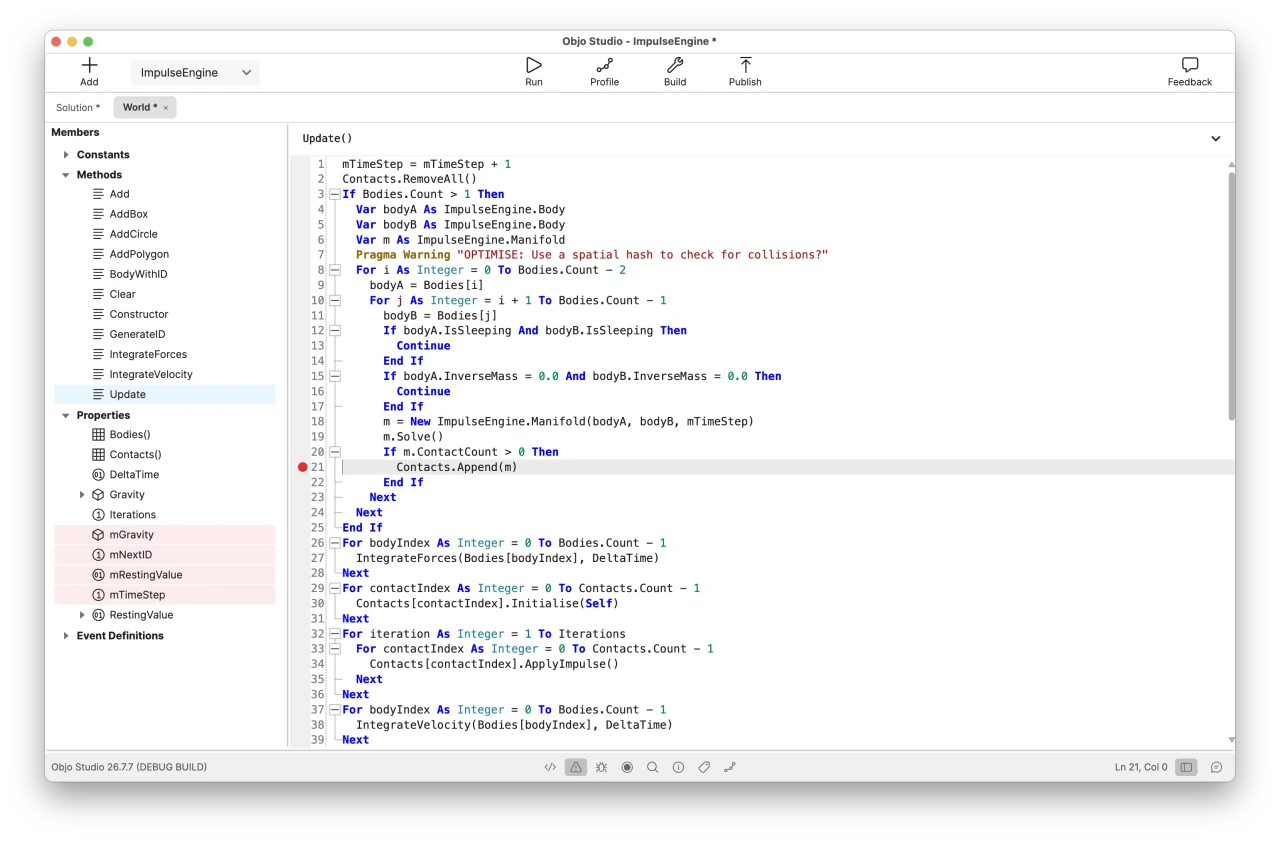The width and height of the screenshot is (1280, 841).
Task: Collapse the If block on line 12
Action: tap(334, 330)
